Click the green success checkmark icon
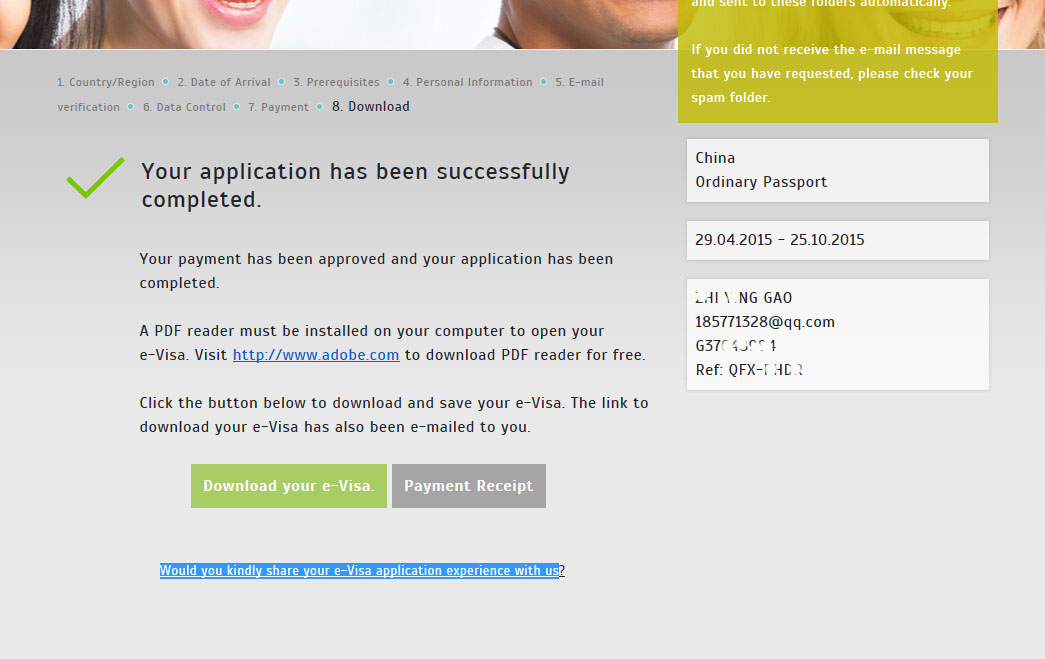 [95, 178]
